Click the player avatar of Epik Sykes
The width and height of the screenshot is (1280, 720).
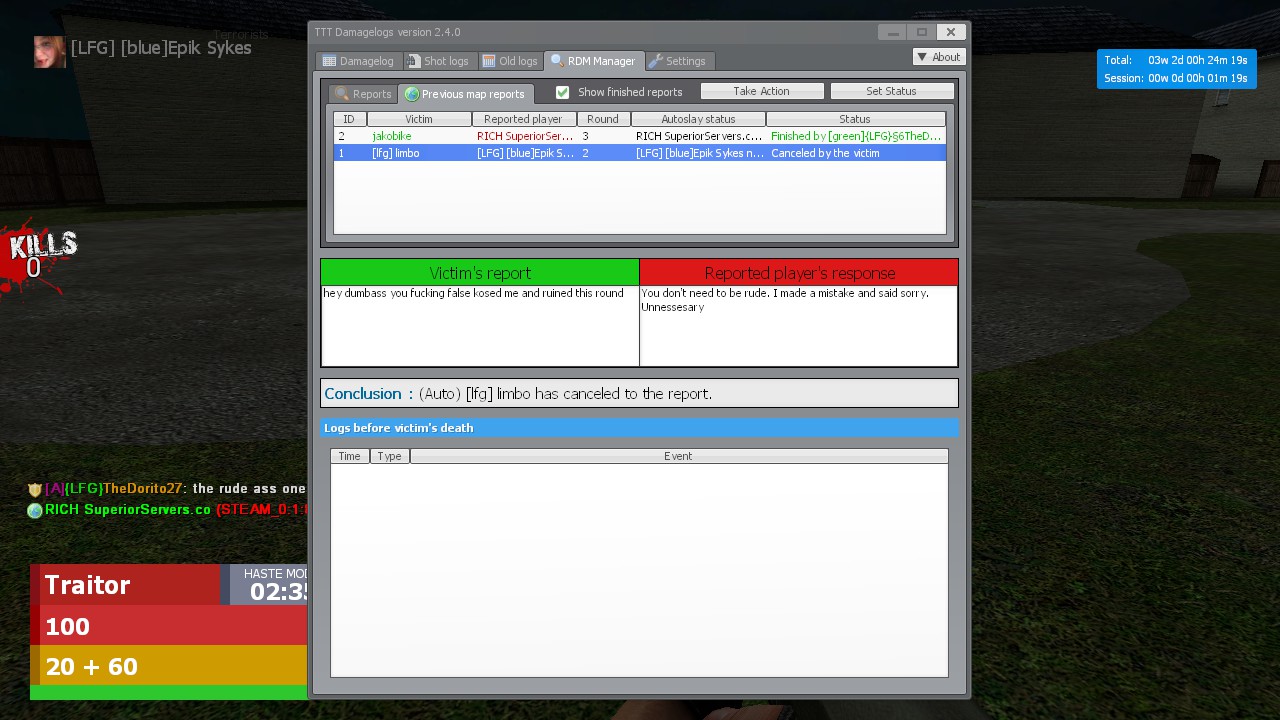[49, 52]
